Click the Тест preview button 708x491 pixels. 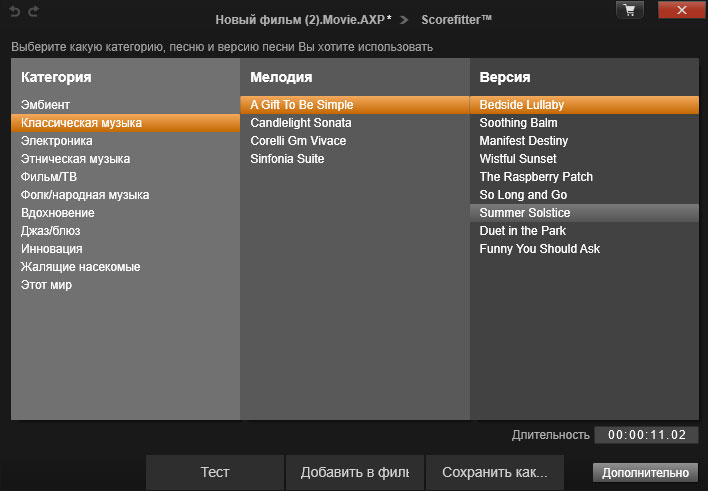(215, 472)
